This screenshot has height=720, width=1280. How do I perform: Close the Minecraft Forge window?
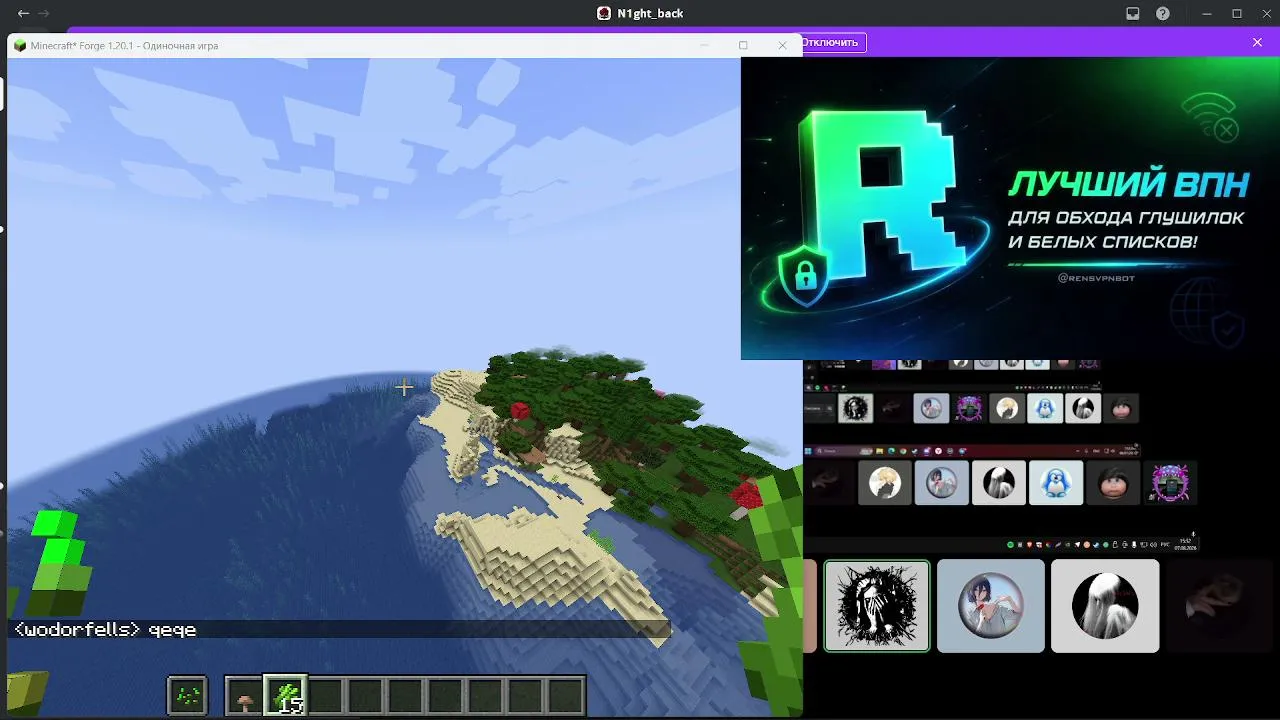[782, 45]
